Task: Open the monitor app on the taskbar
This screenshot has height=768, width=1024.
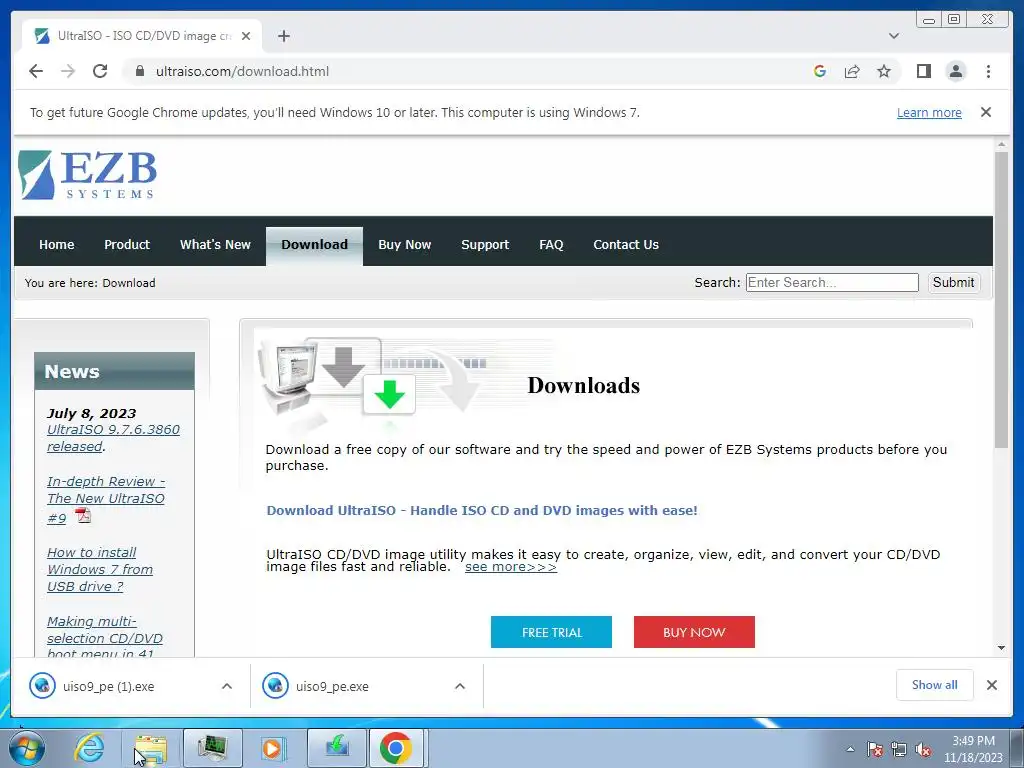Action: coord(213,748)
